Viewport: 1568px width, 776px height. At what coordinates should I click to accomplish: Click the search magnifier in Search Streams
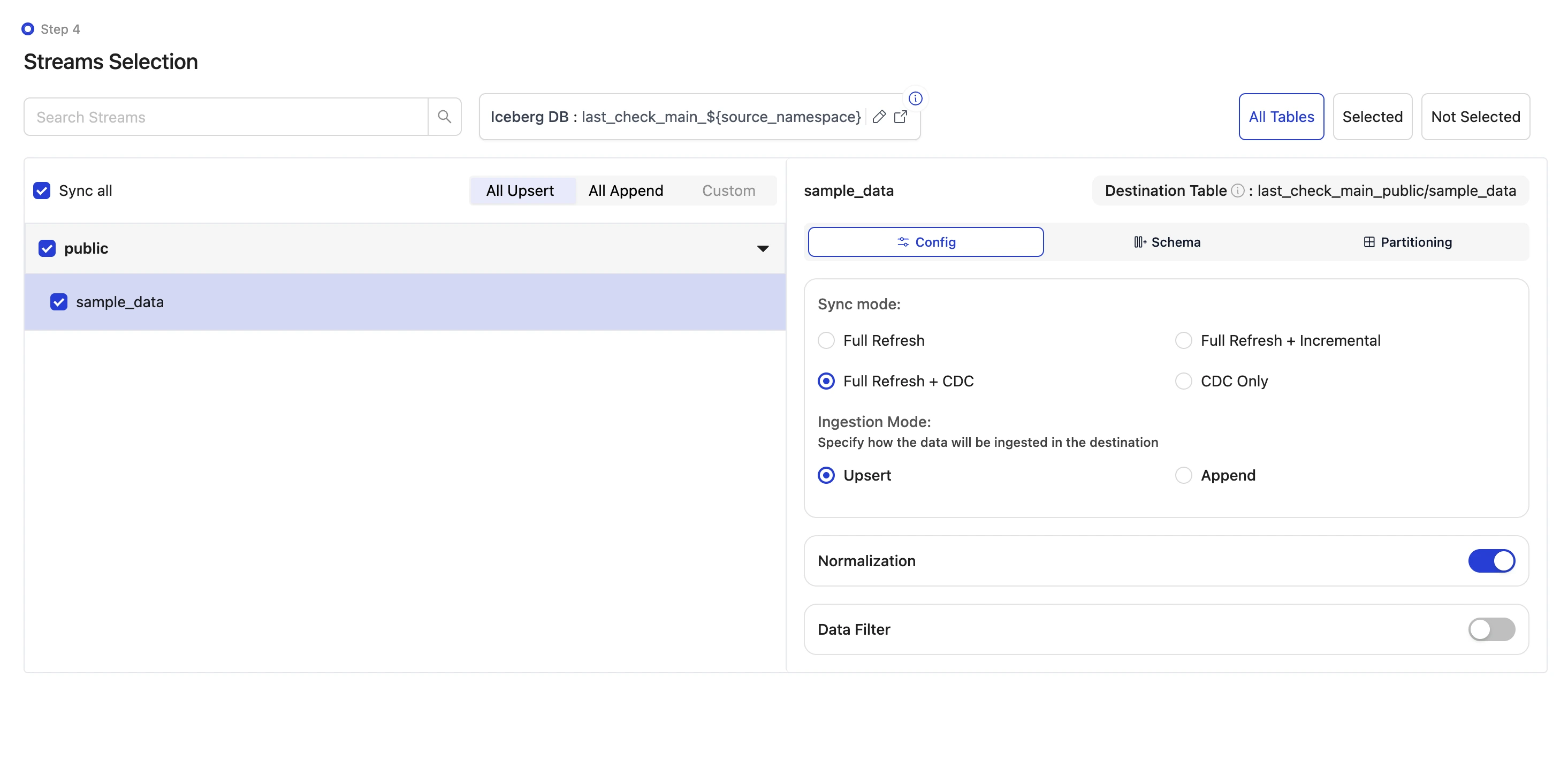(445, 116)
